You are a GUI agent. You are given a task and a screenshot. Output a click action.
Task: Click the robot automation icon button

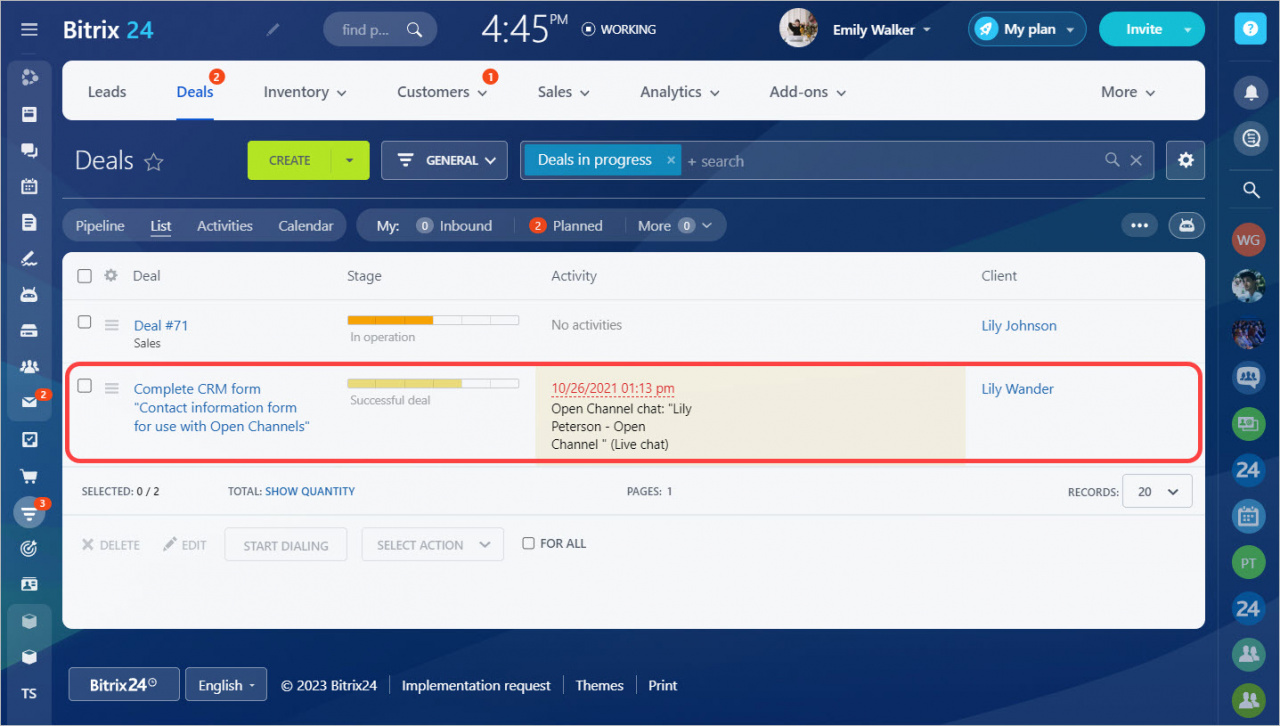tap(1187, 225)
